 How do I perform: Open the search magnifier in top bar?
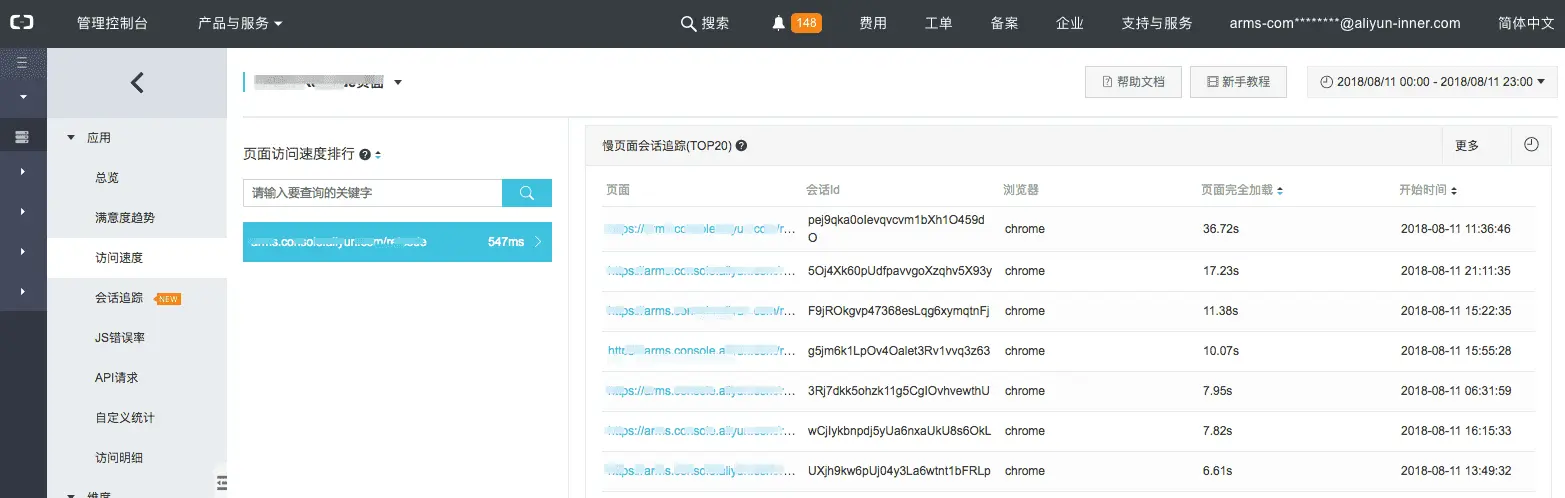pyautogui.click(x=688, y=24)
